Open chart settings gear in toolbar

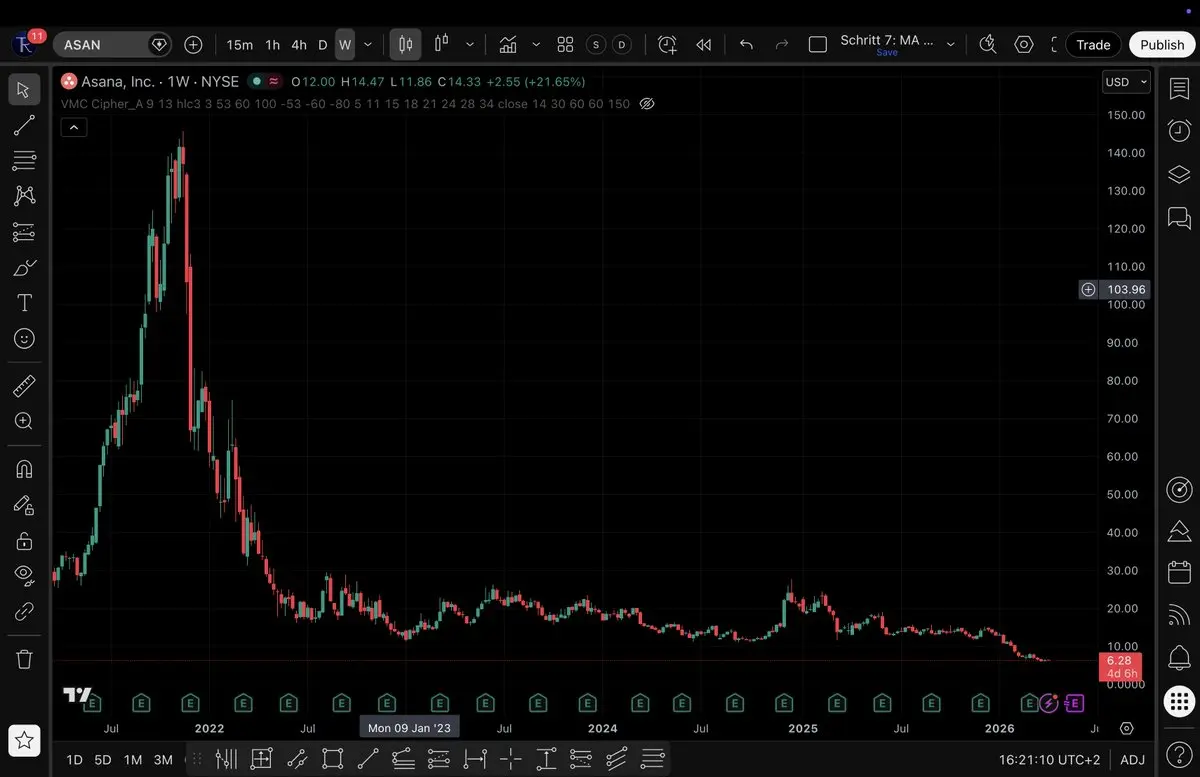click(1024, 45)
